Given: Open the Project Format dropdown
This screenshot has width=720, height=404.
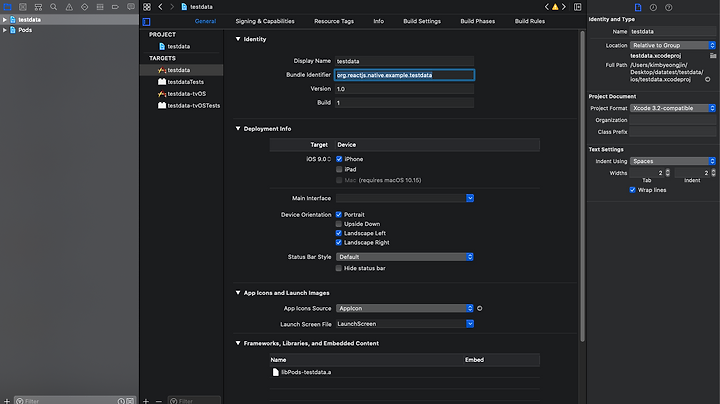Looking at the screenshot, I should click(x=673, y=108).
